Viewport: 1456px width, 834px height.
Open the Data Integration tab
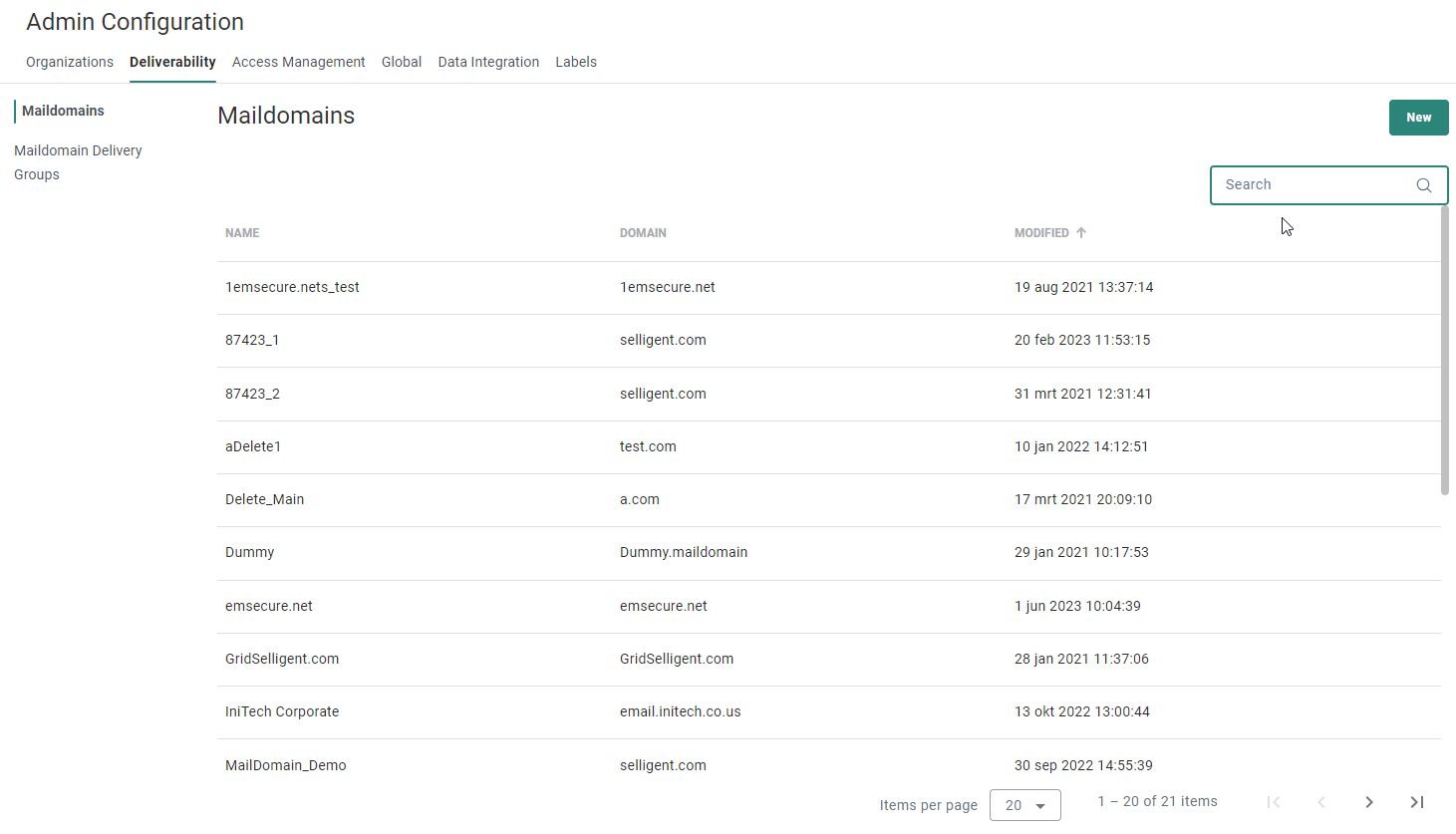coord(488,62)
